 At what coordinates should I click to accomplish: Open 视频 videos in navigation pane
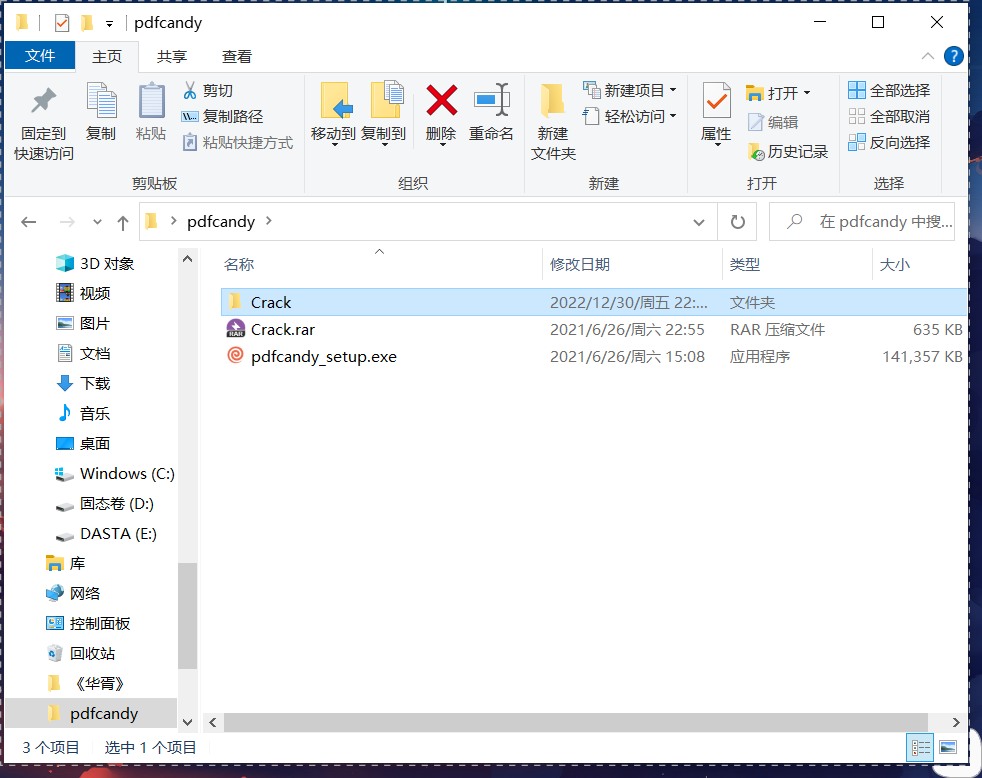(83, 293)
